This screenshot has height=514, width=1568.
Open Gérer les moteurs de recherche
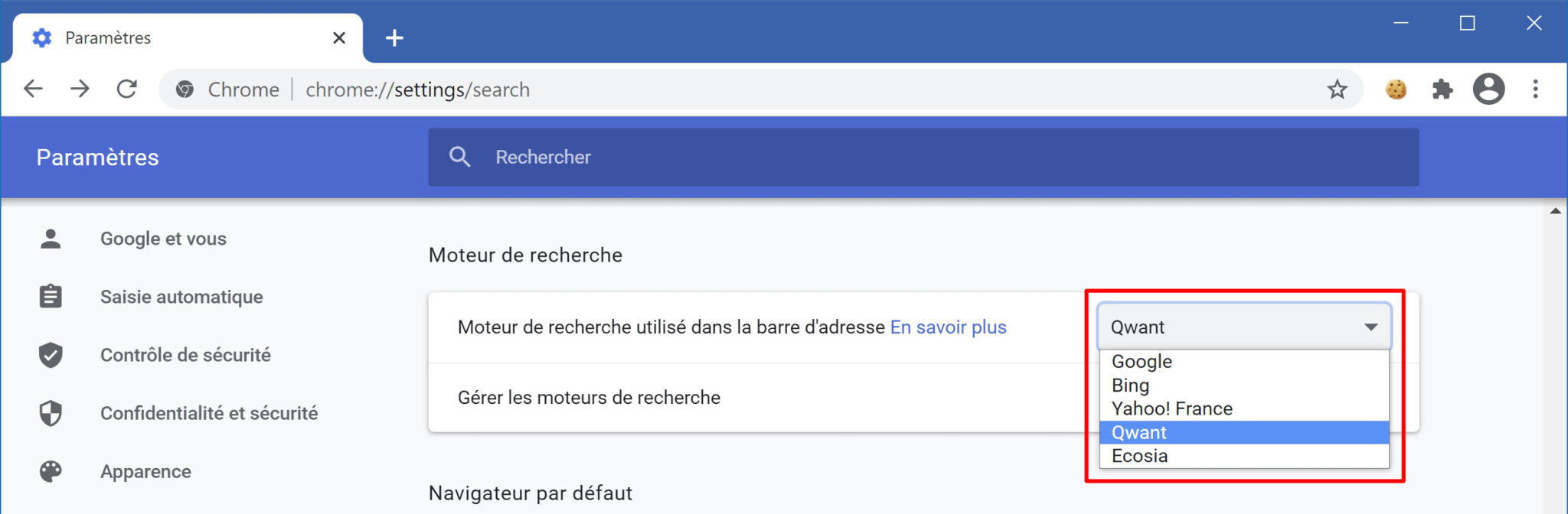tap(589, 397)
